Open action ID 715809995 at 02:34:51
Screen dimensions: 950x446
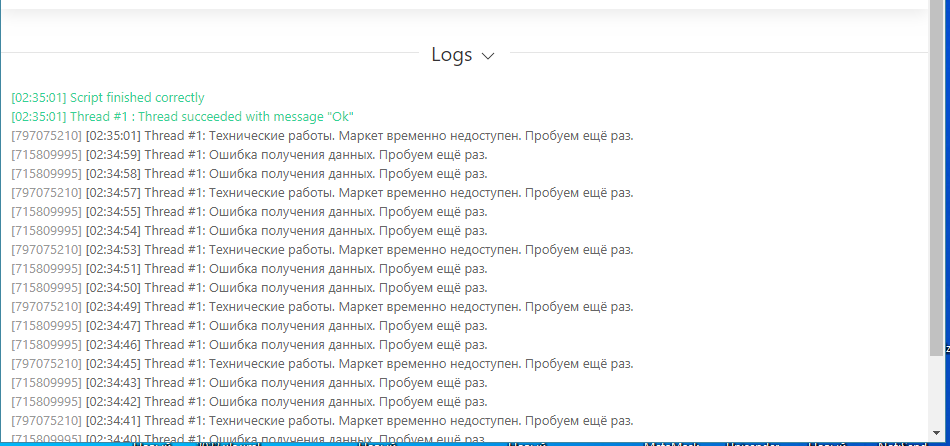click(46, 269)
